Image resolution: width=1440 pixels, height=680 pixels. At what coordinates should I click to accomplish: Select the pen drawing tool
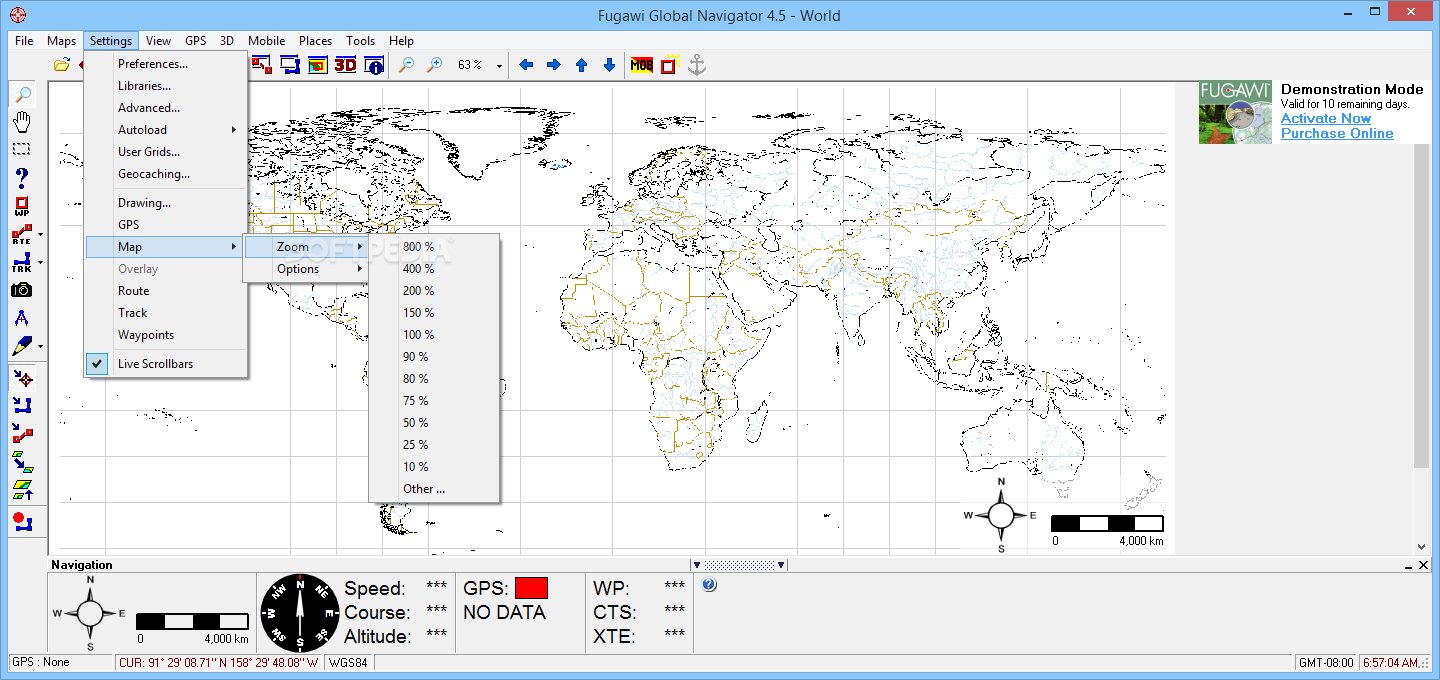click(x=22, y=346)
